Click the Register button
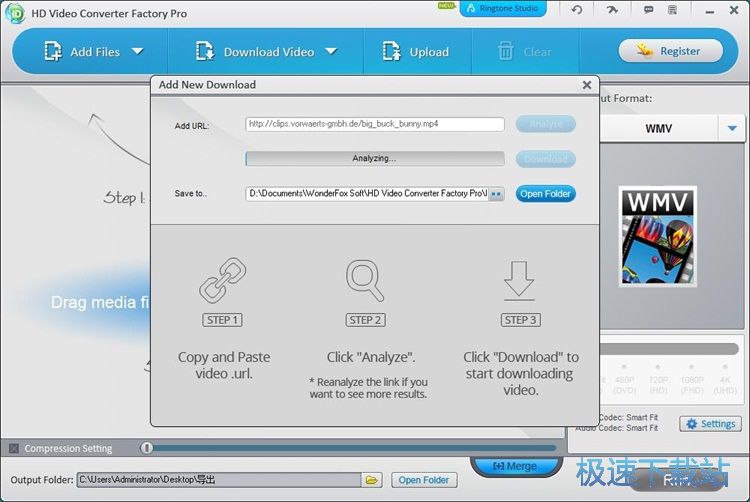 [x=670, y=51]
